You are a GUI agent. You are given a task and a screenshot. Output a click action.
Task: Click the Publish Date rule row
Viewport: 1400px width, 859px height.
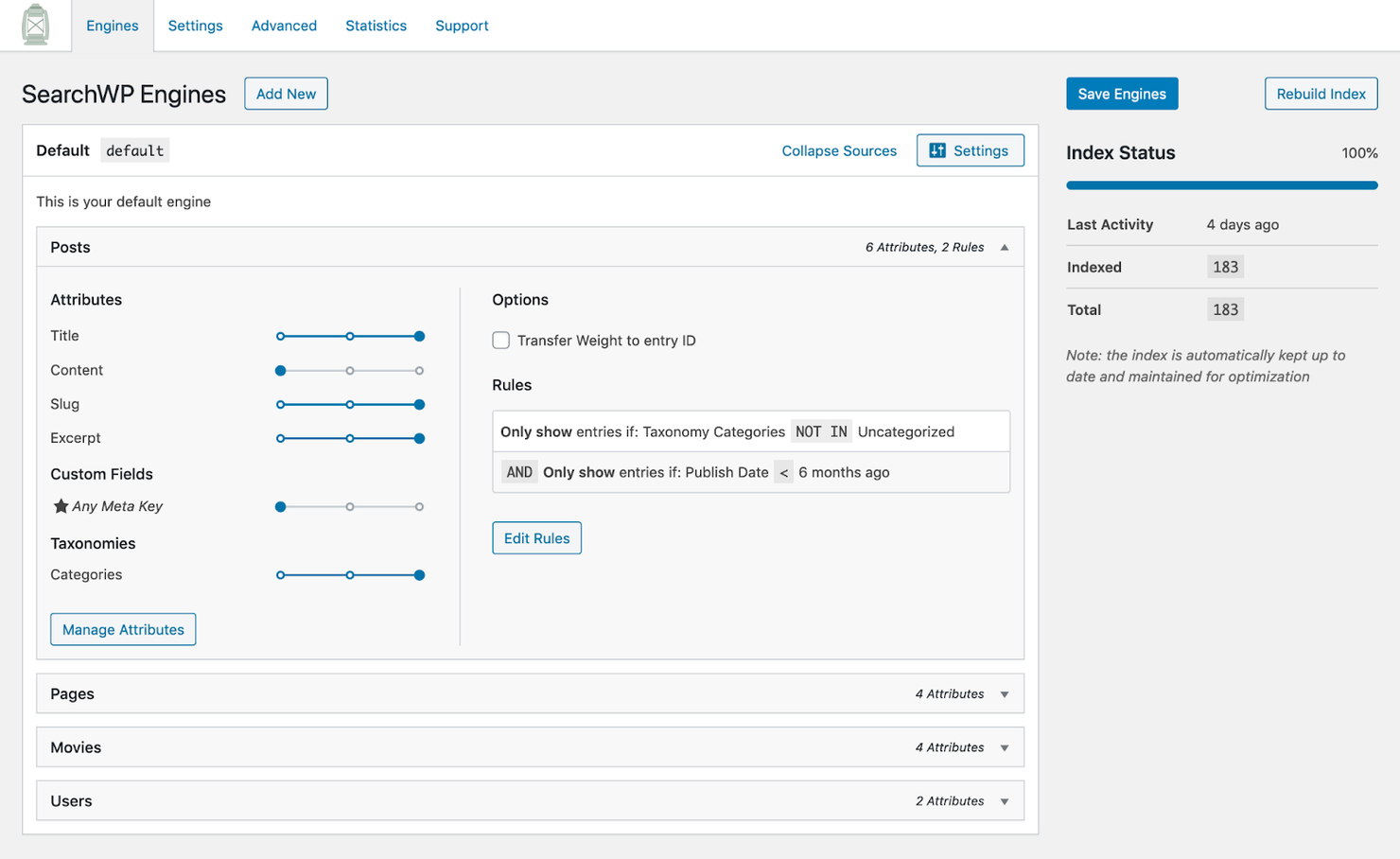(x=751, y=472)
